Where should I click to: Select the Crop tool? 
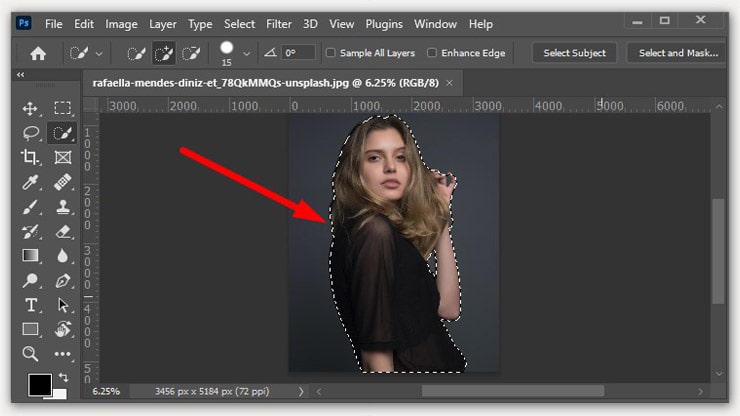30,157
